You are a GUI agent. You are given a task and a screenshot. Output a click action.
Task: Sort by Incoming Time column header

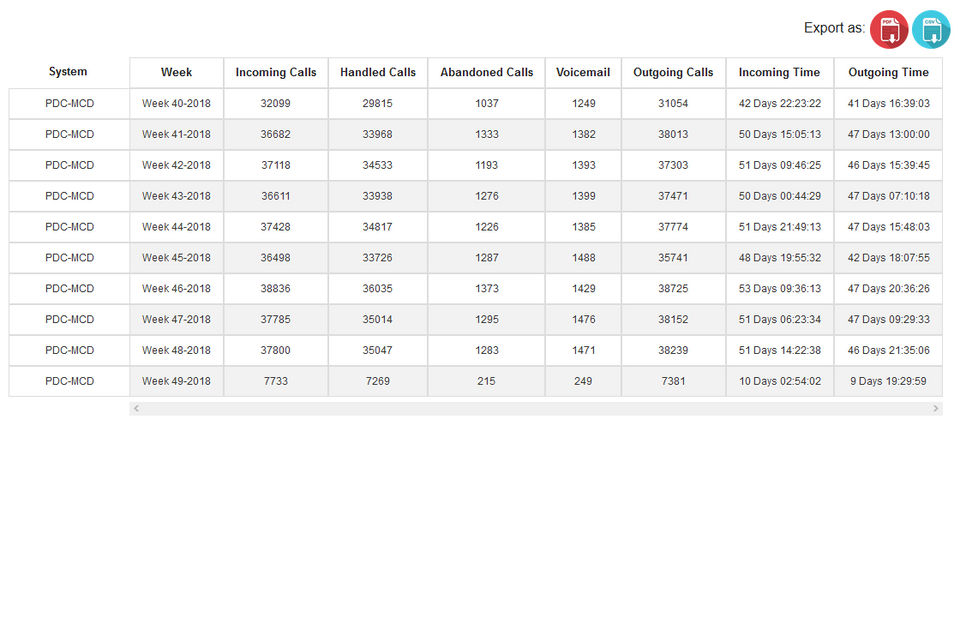[779, 72]
